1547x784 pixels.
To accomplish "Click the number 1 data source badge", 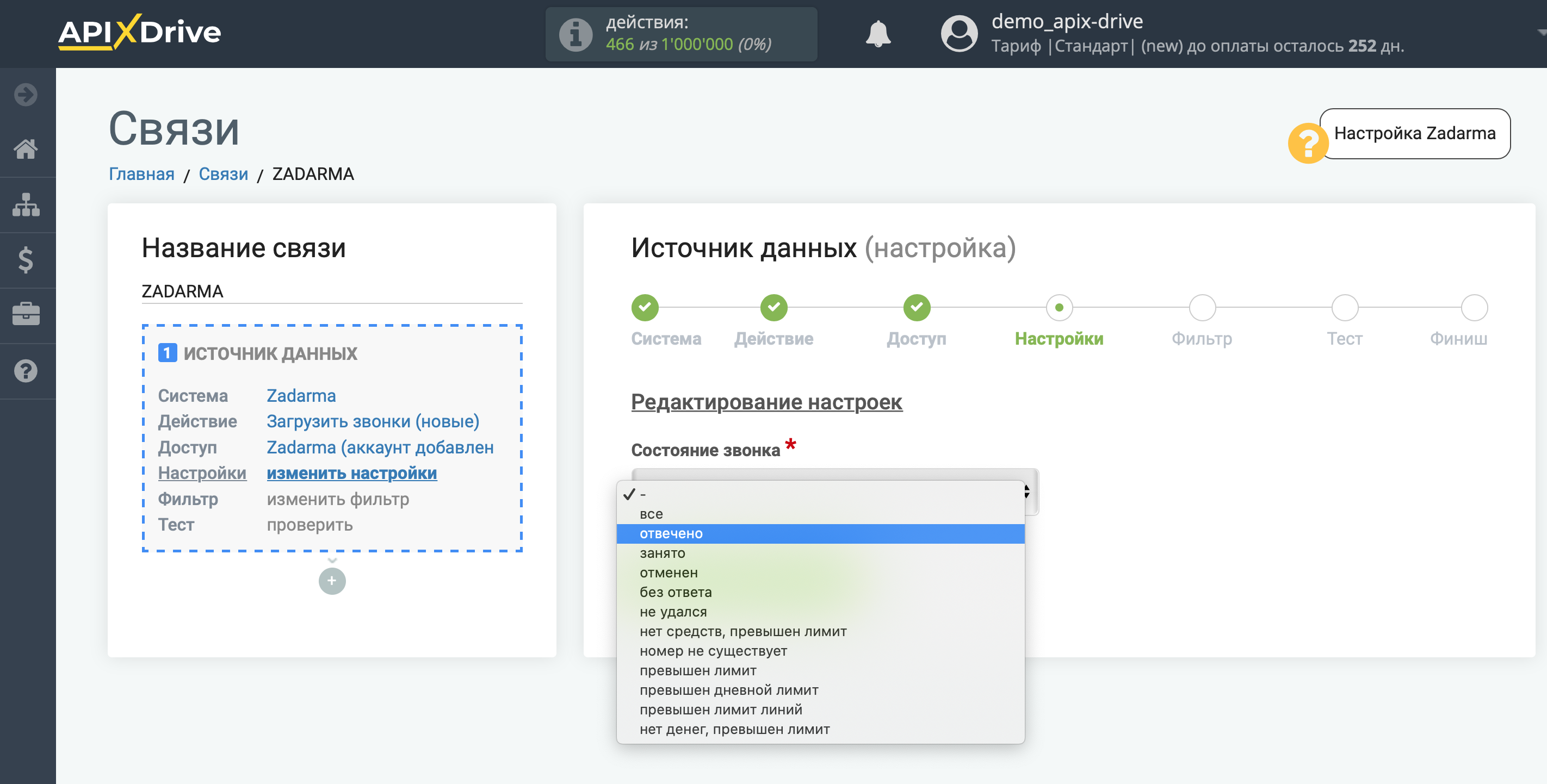I will [168, 353].
